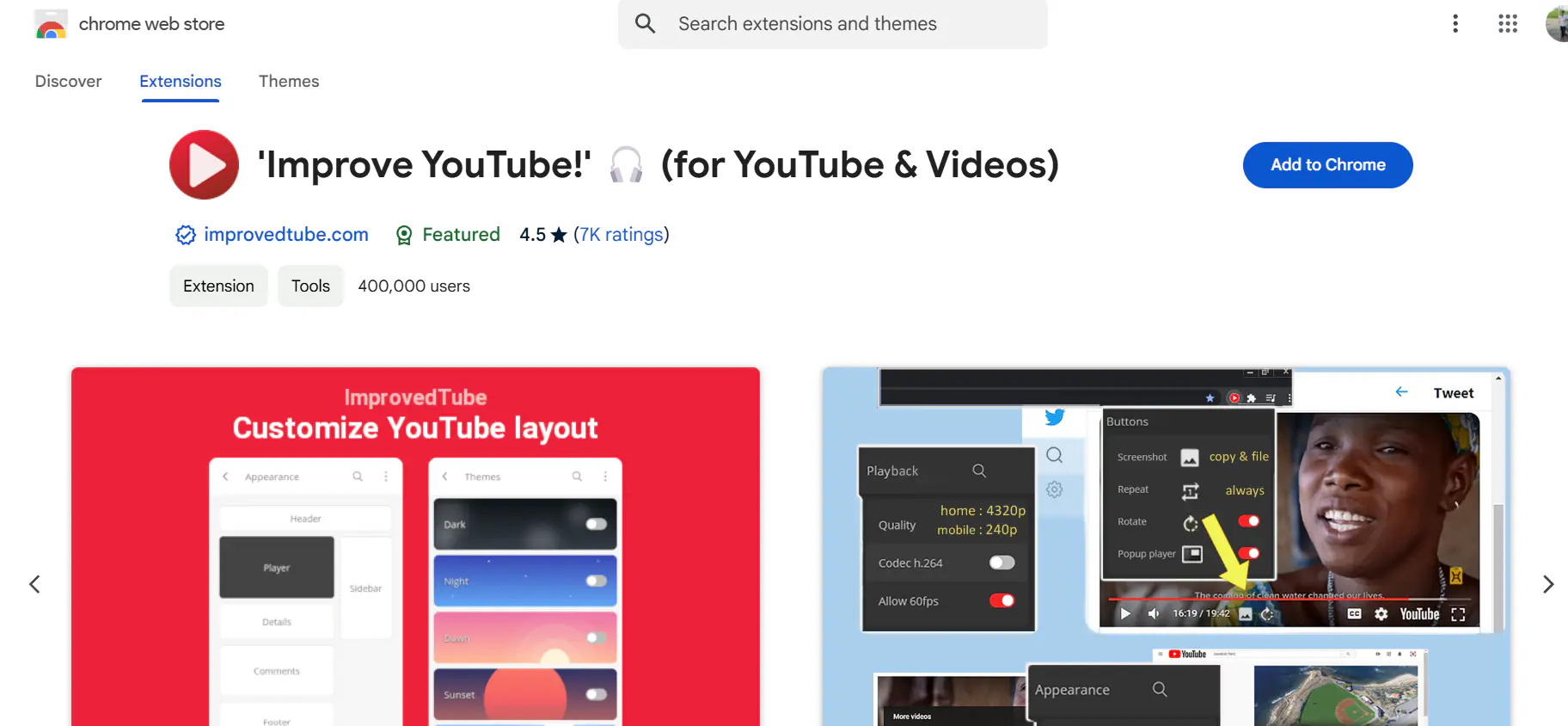Click the red video progress bar
Viewport: 1568px width, 726px height.
click(x=1289, y=599)
